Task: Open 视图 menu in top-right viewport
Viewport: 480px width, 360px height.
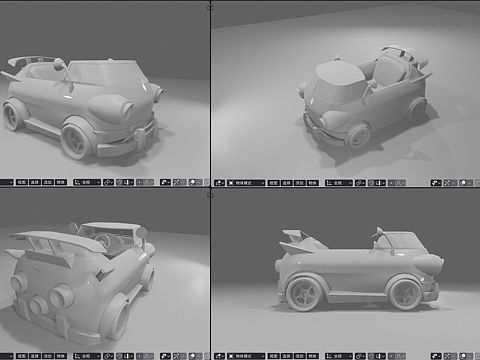Action: click(x=274, y=183)
